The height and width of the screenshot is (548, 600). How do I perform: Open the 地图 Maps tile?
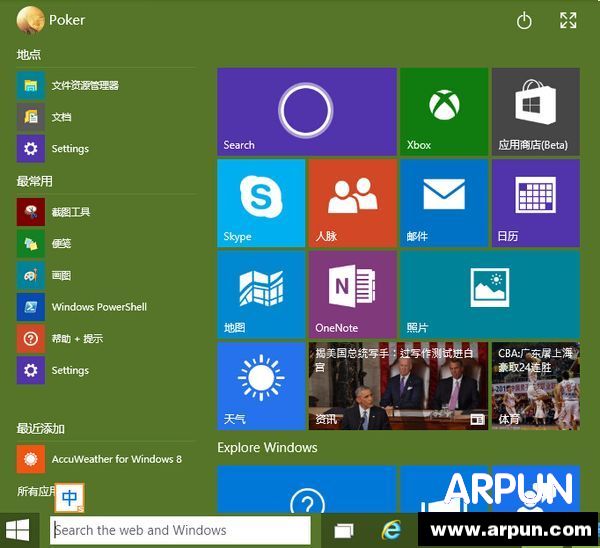click(261, 295)
